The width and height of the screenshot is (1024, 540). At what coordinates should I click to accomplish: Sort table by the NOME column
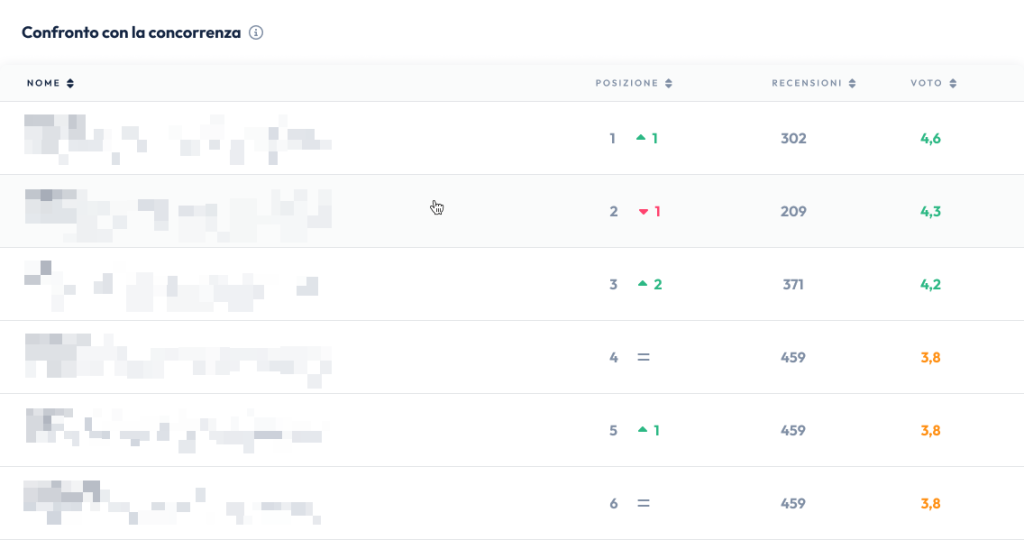pos(51,83)
